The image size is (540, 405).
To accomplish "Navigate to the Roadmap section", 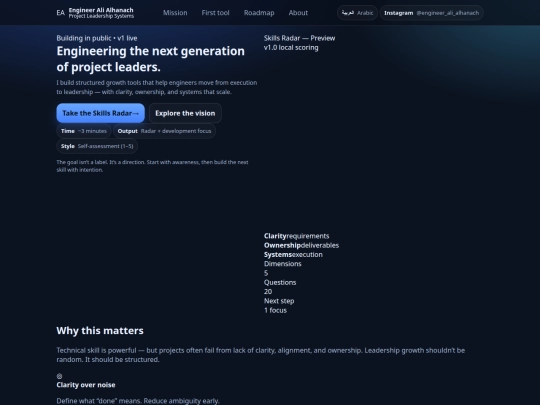I will click(x=259, y=13).
